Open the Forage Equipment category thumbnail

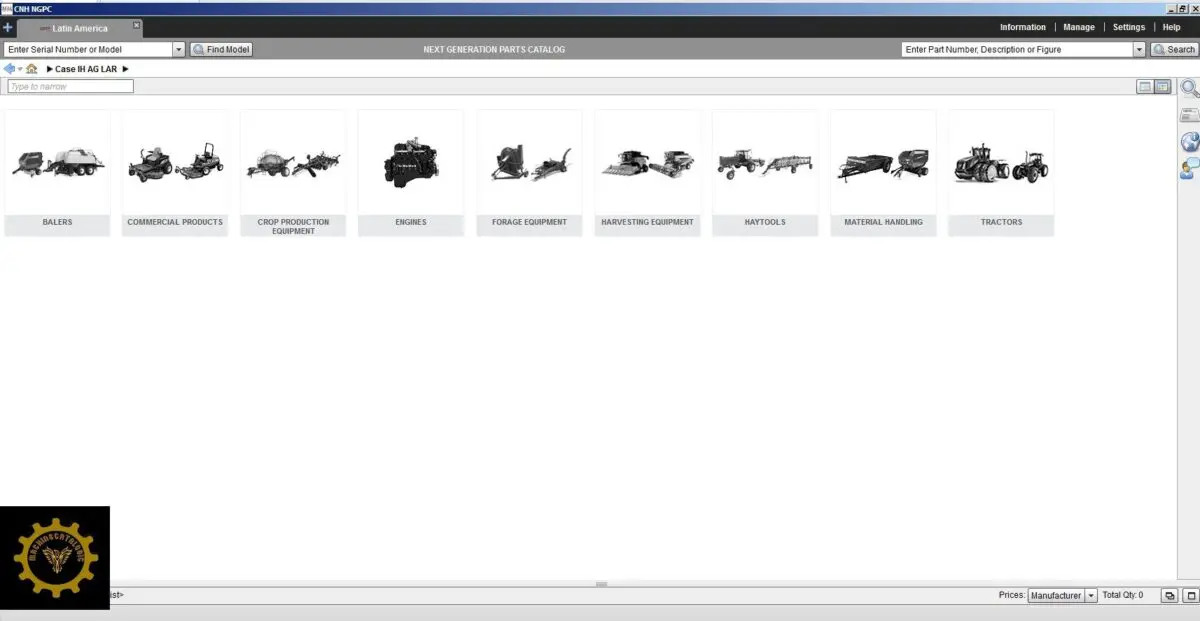pos(529,173)
